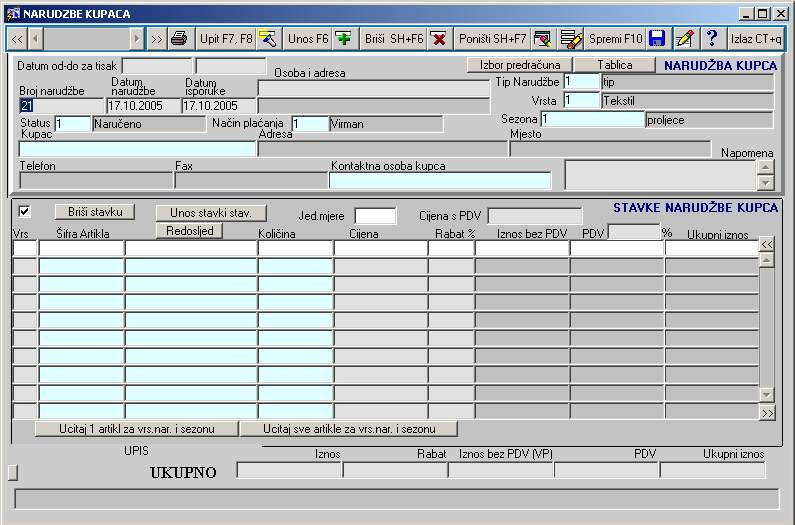The width and height of the screenshot is (795, 525).
Task: Click the green plus insert icon
Action: 344,39
